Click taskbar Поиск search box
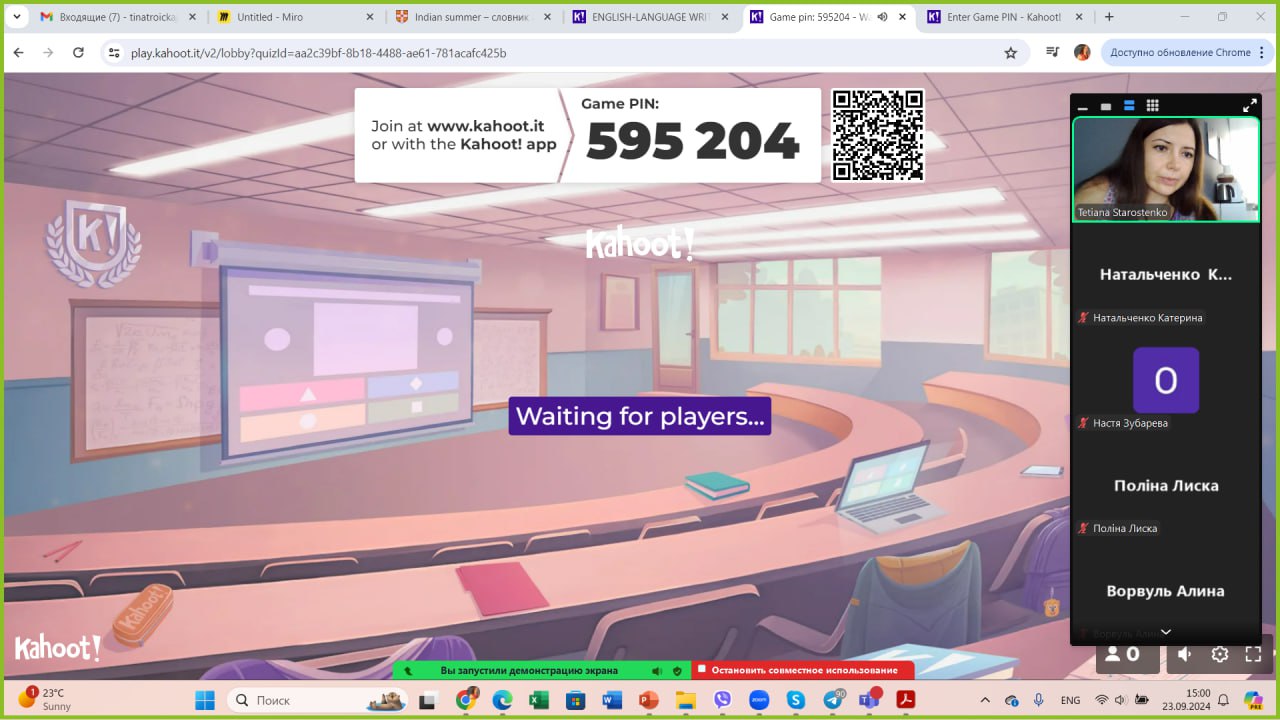 (318, 700)
